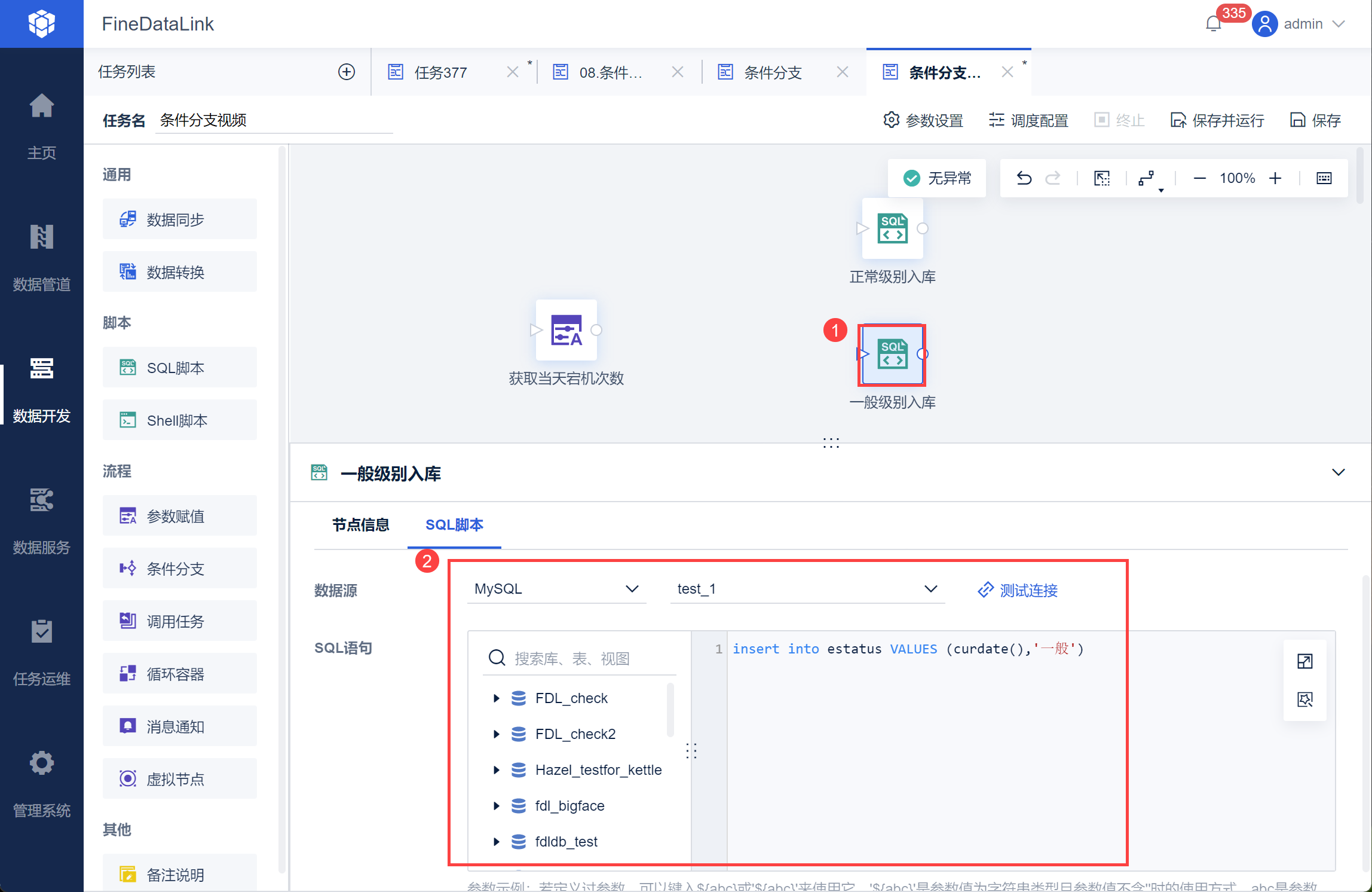Click the zoom in plus icon

click(x=1275, y=178)
